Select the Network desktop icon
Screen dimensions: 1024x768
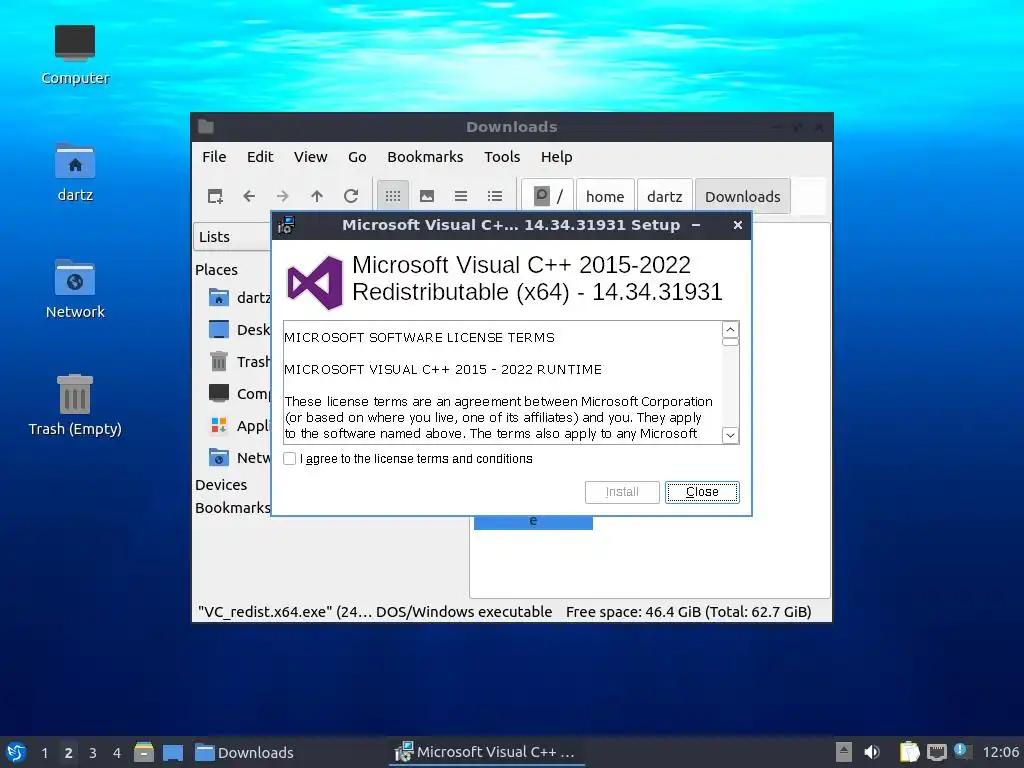point(75,289)
